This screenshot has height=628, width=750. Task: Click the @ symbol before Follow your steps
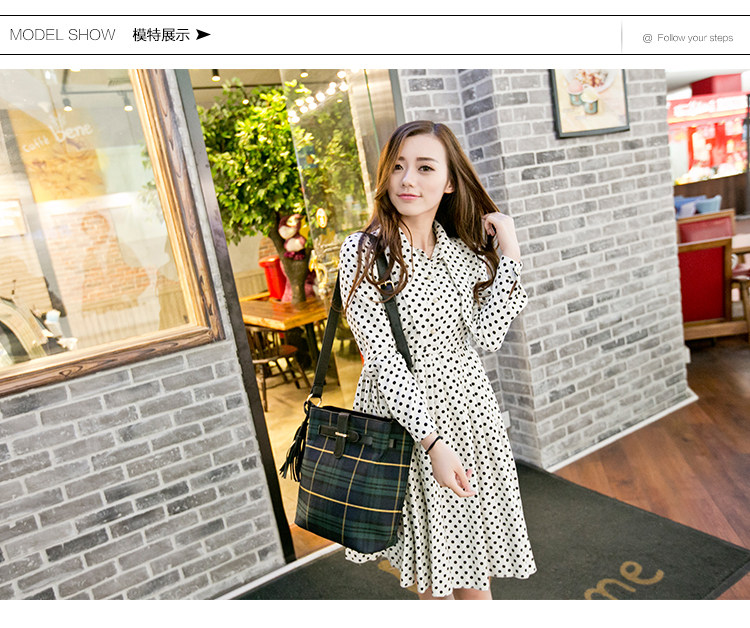pos(647,38)
